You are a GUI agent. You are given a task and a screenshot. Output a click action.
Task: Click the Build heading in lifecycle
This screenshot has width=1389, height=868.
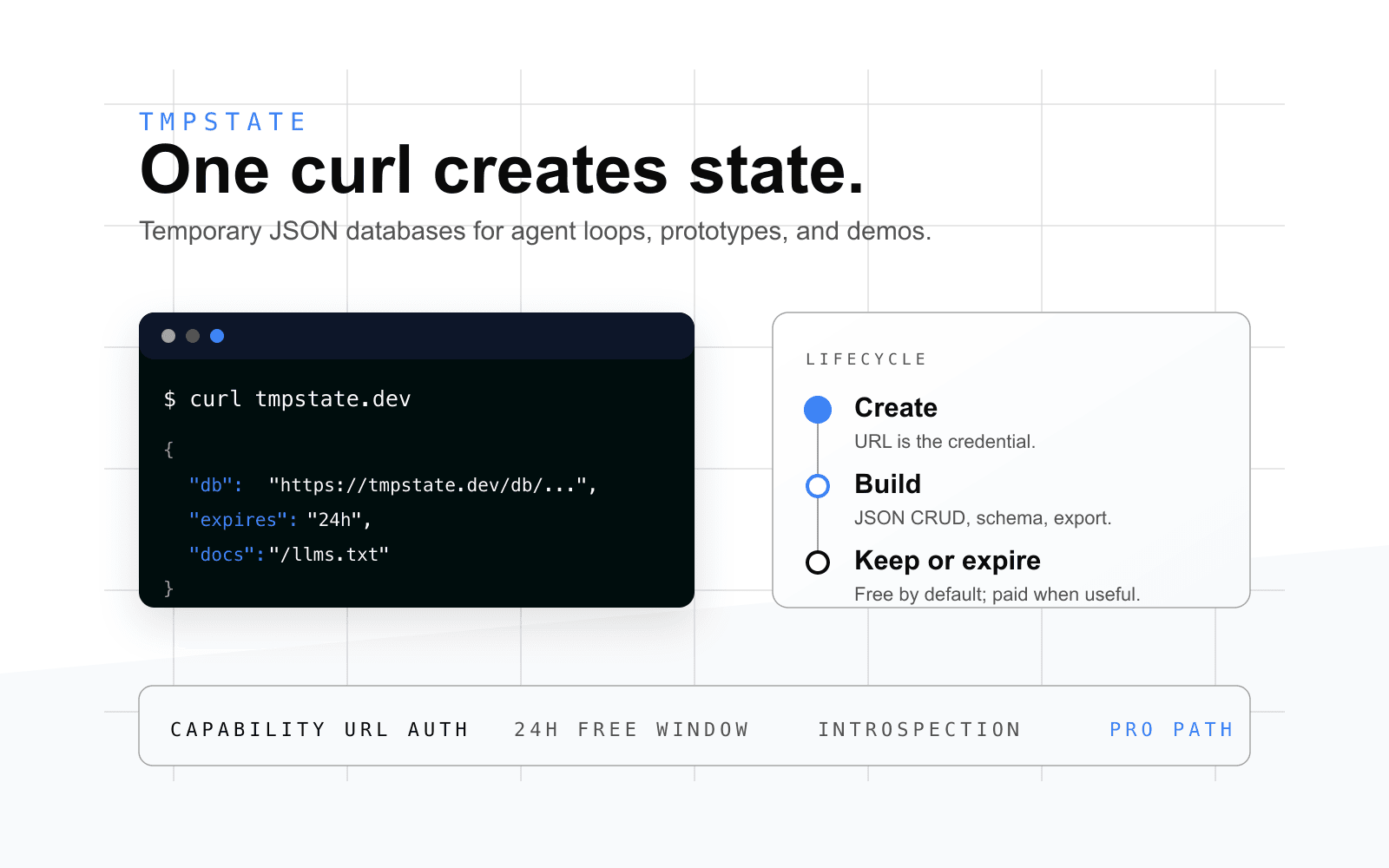pos(887,484)
